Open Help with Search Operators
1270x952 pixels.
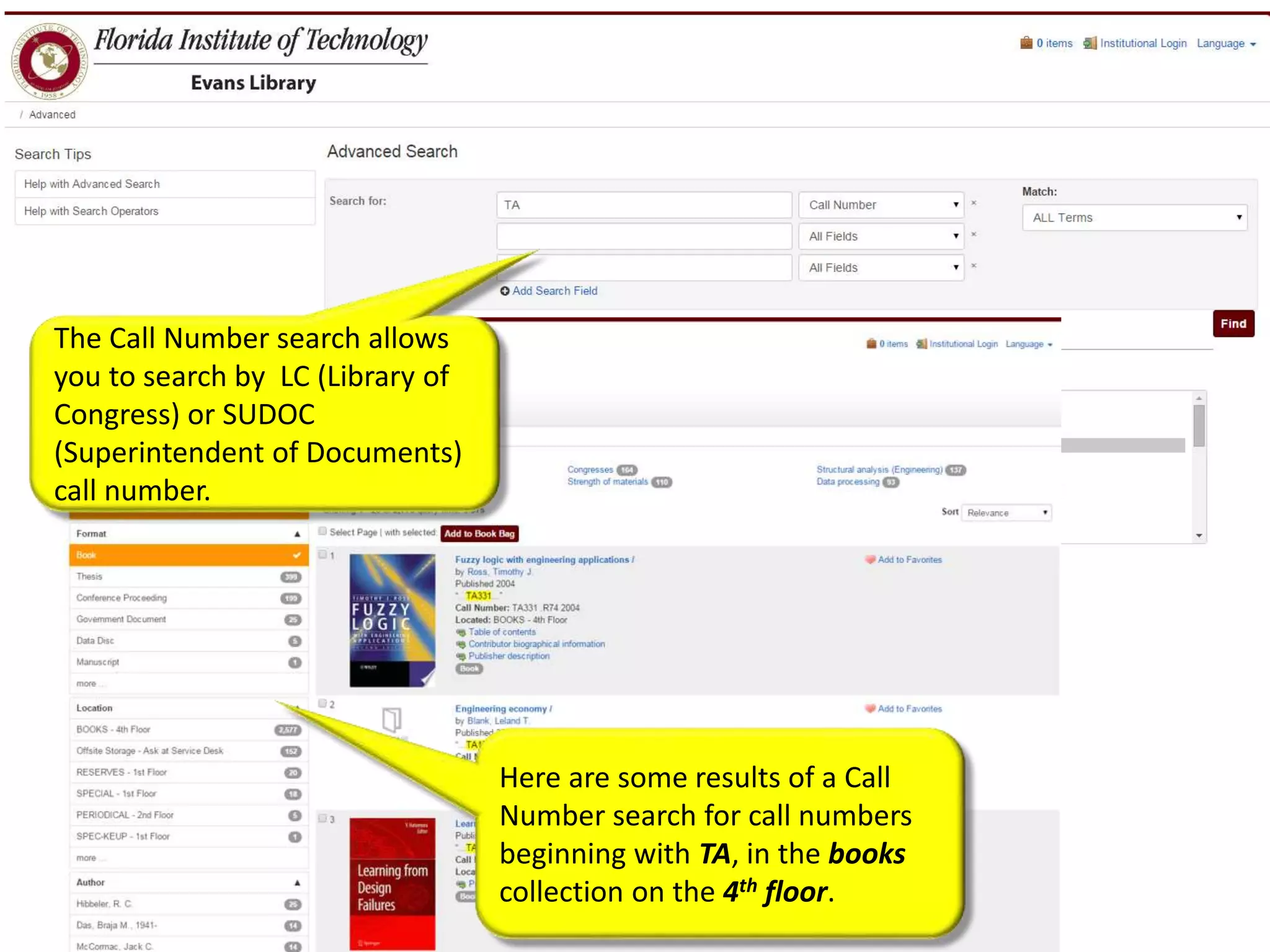[165, 211]
